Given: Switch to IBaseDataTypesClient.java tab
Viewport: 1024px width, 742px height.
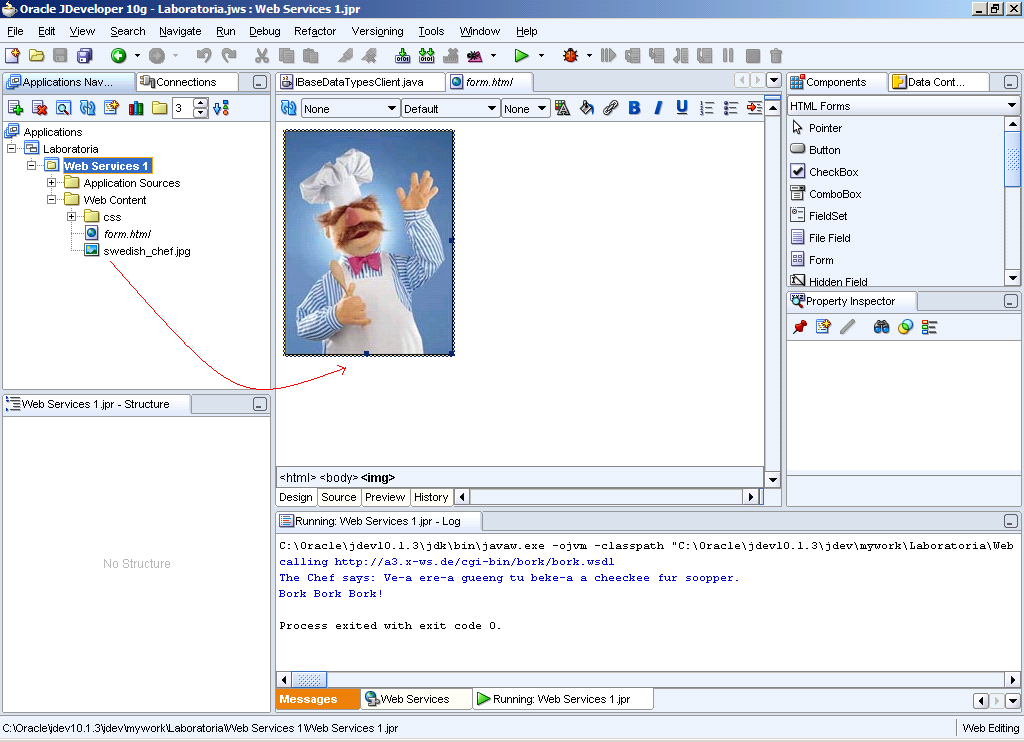Looking at the screenshot, I should coord(360,82).
